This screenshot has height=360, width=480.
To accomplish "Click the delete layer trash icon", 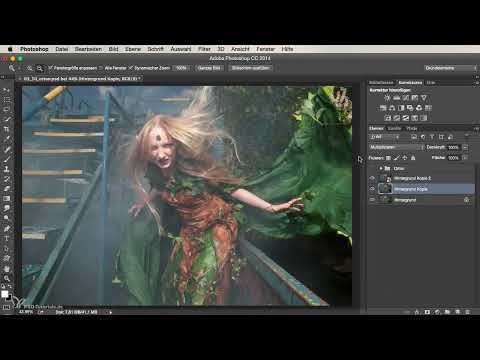I will [x=468, y=312].
